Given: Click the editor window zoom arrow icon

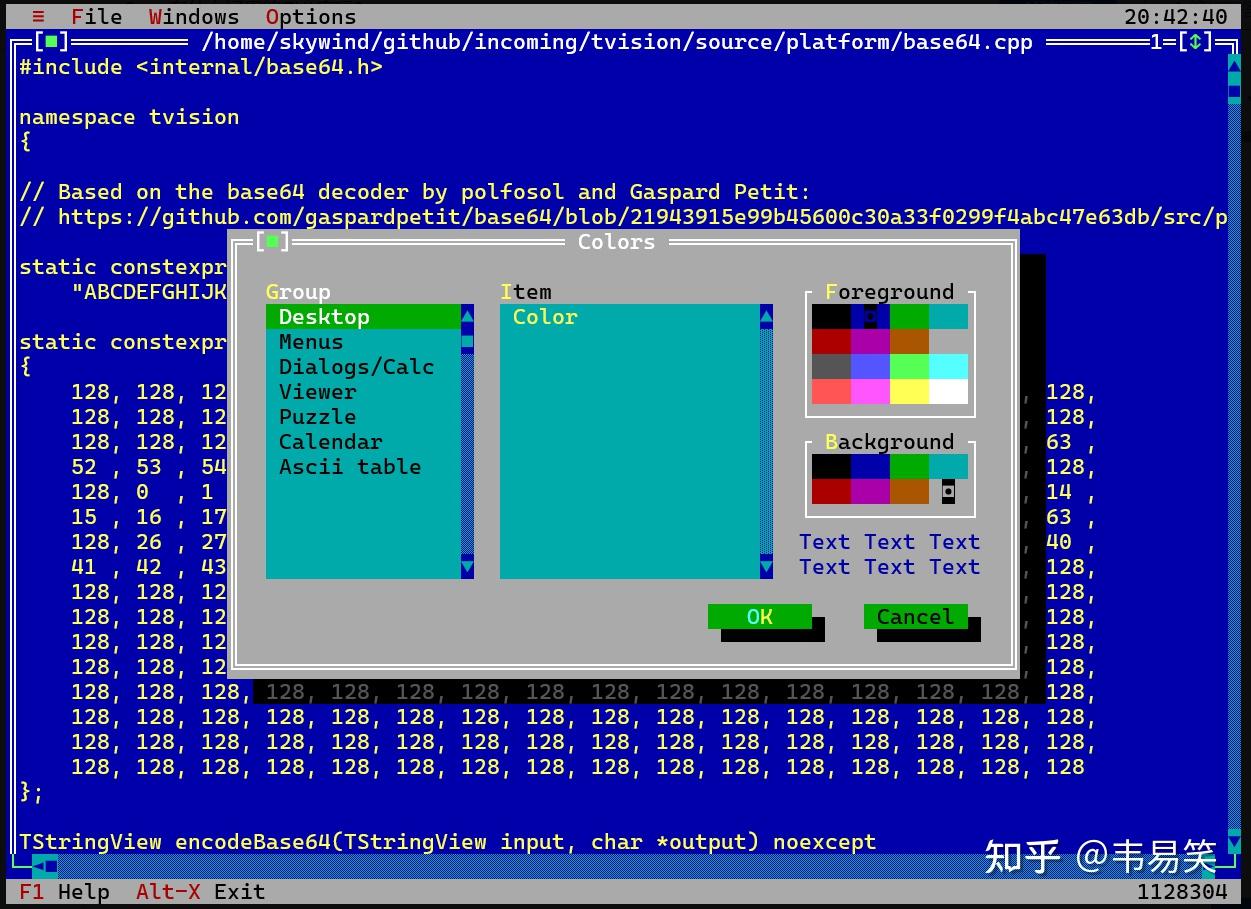Looking at the screenshot, I should (x=1194, y=42).
